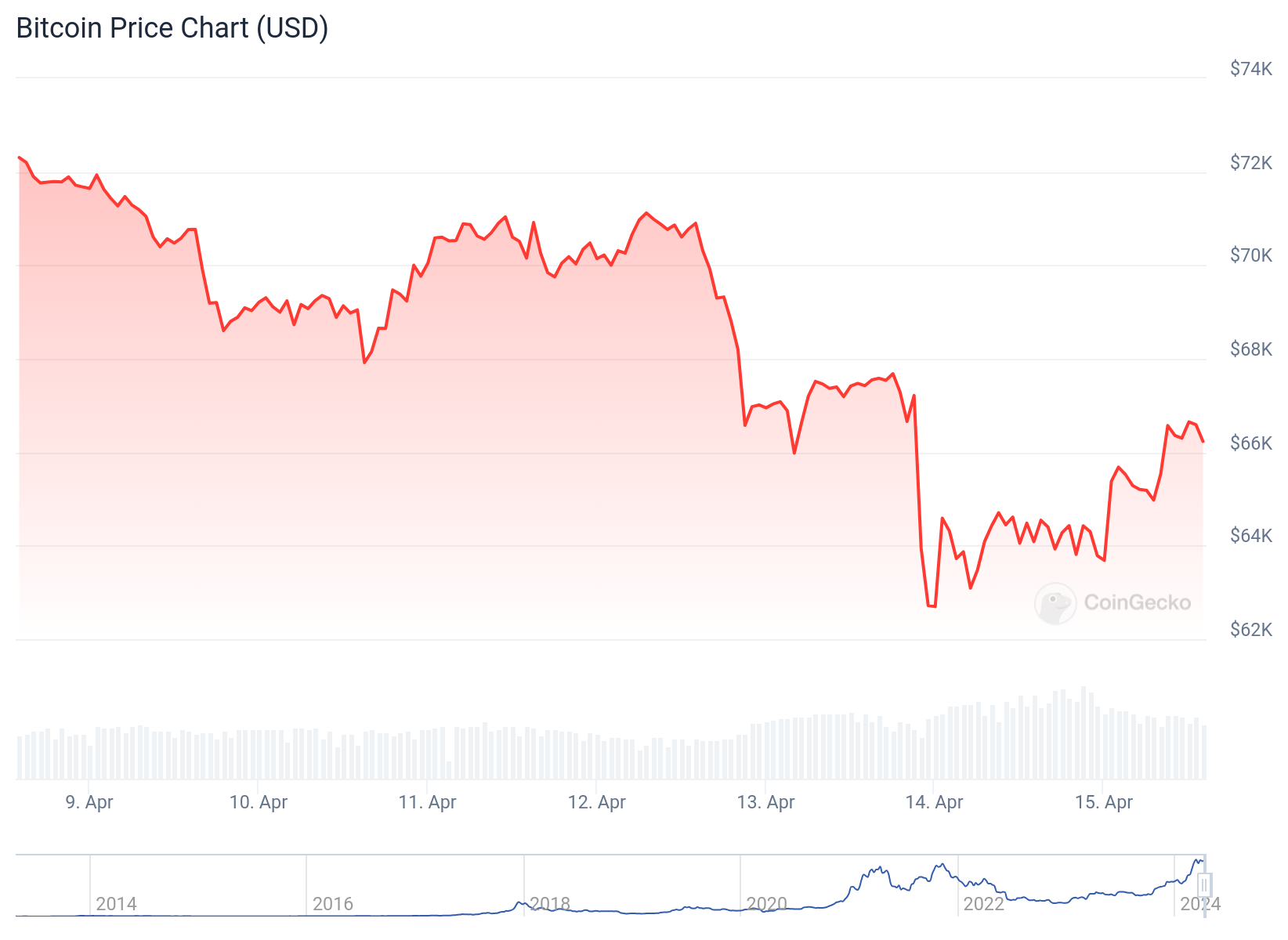Select the 2018 marker in the navigator
Viewport: 1288px width, 940px height.
[x=550, y=904]
